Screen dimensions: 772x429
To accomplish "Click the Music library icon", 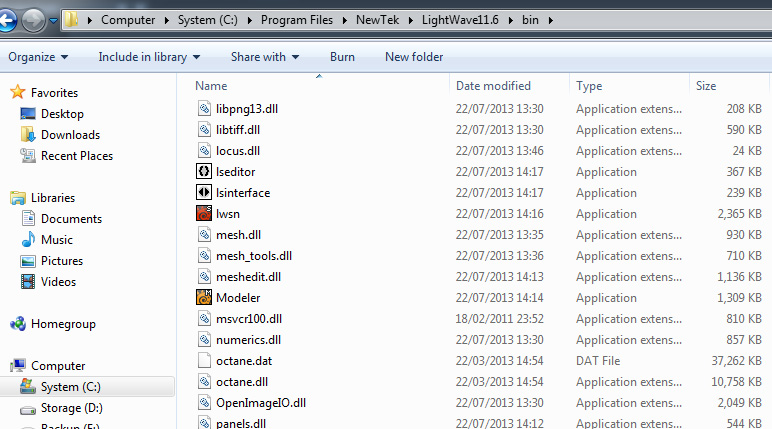I will coord(28,239).
